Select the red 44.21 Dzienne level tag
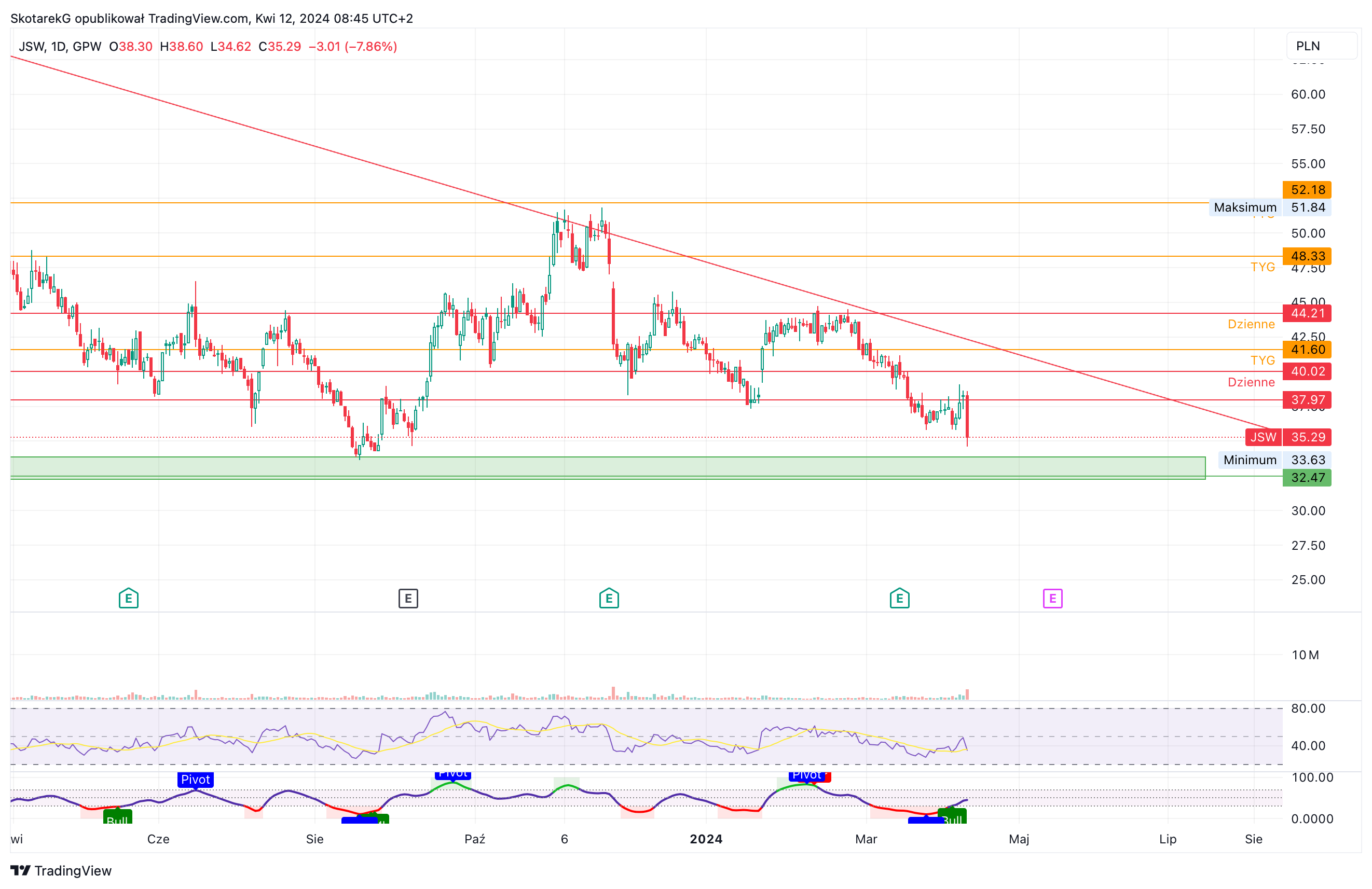 (1307, 313)
